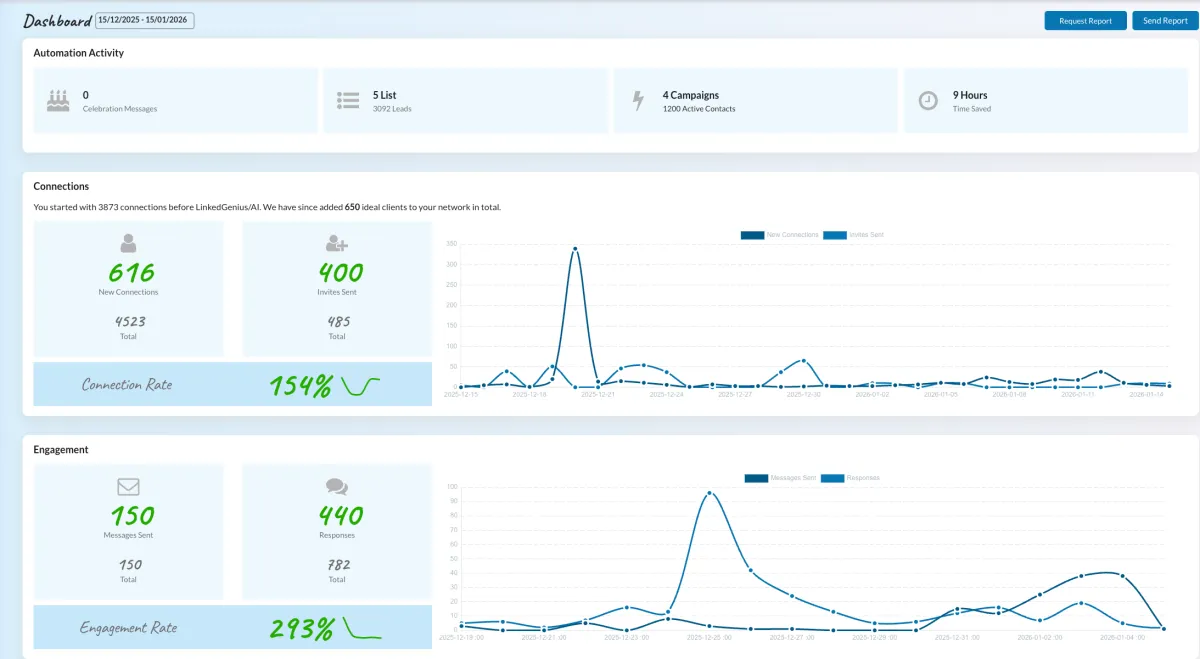
Task: Select the 5 List stack icon
Action: tap(347, 99)
